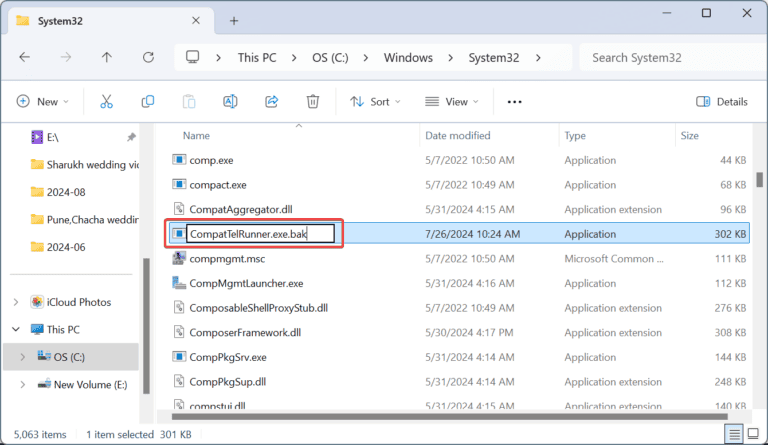Viewport: 768px width, 445px height.
Task: Open the 2024-06 folder in sidebar
Action: (58, 247)
